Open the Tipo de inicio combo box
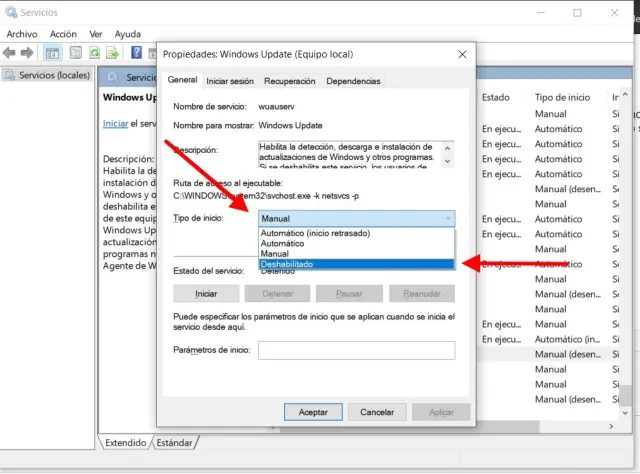The image size is (640, 474). 357,218
